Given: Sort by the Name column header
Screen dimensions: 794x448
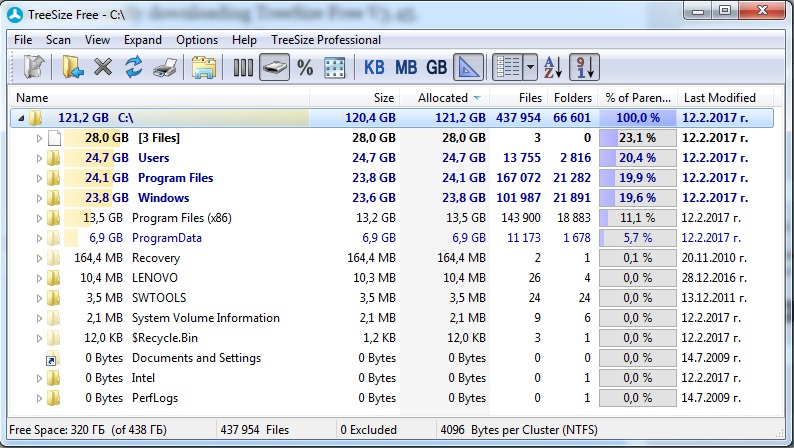Looking at the screenshot, I should pyautogui.click(x=159, y=98).
